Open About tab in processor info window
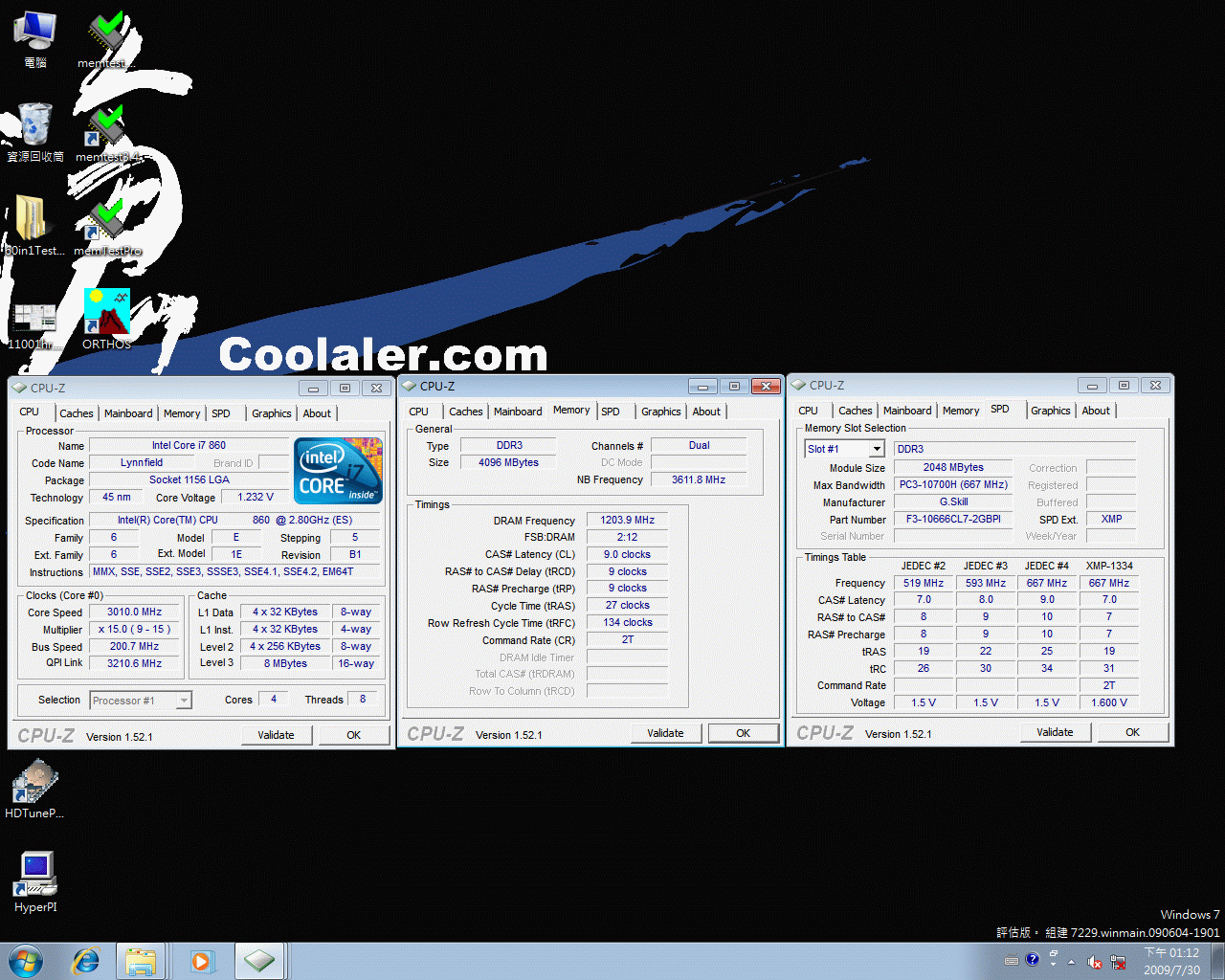Viewport: 1225px width, 980px height. (x=317, y=413)
